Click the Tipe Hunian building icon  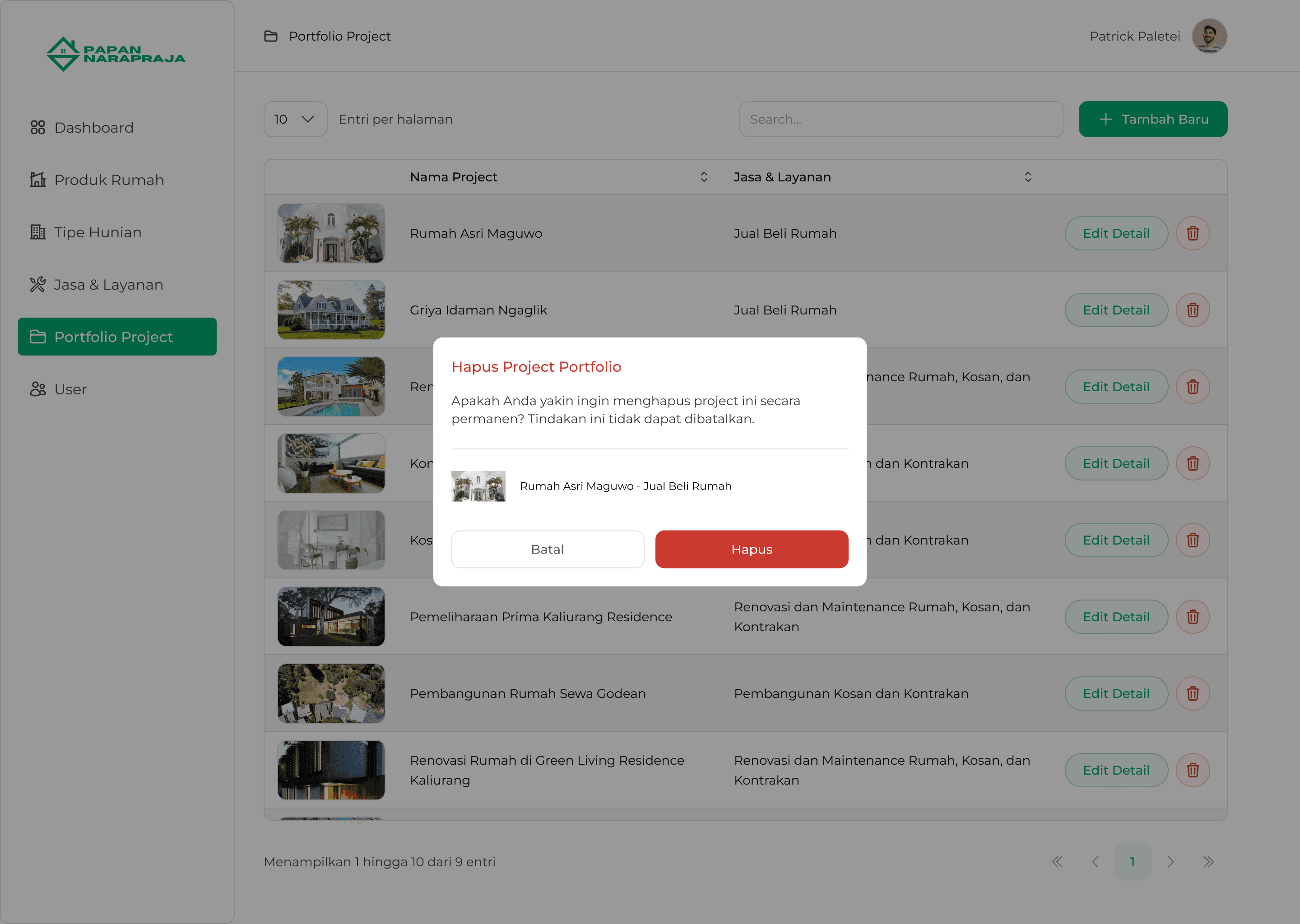(37, 232)
